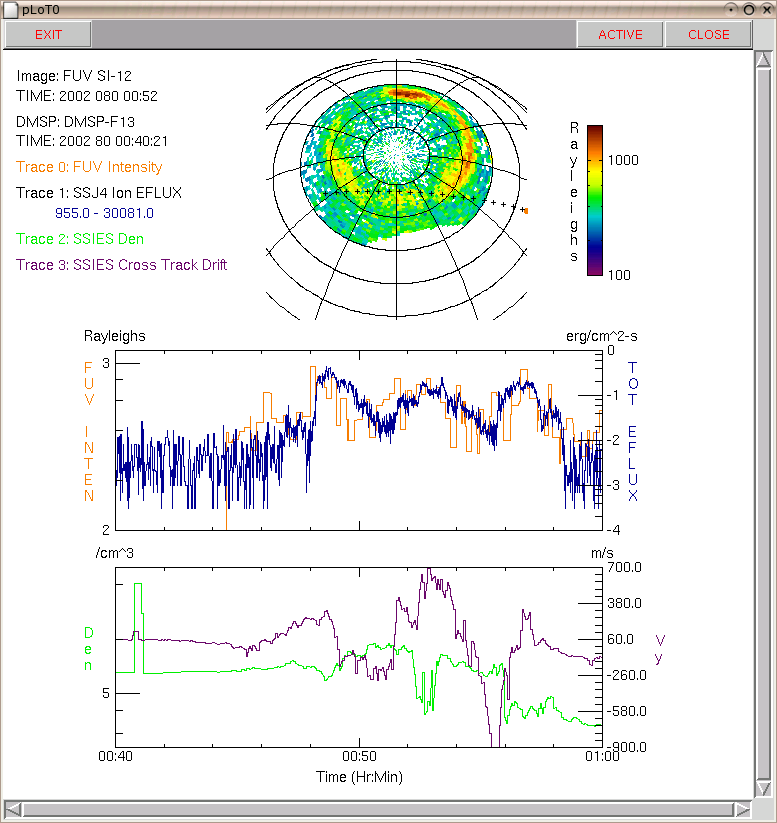Click the vertical scrollbar up arrow
The image size is (777, 823).
(x=763, y=59)
